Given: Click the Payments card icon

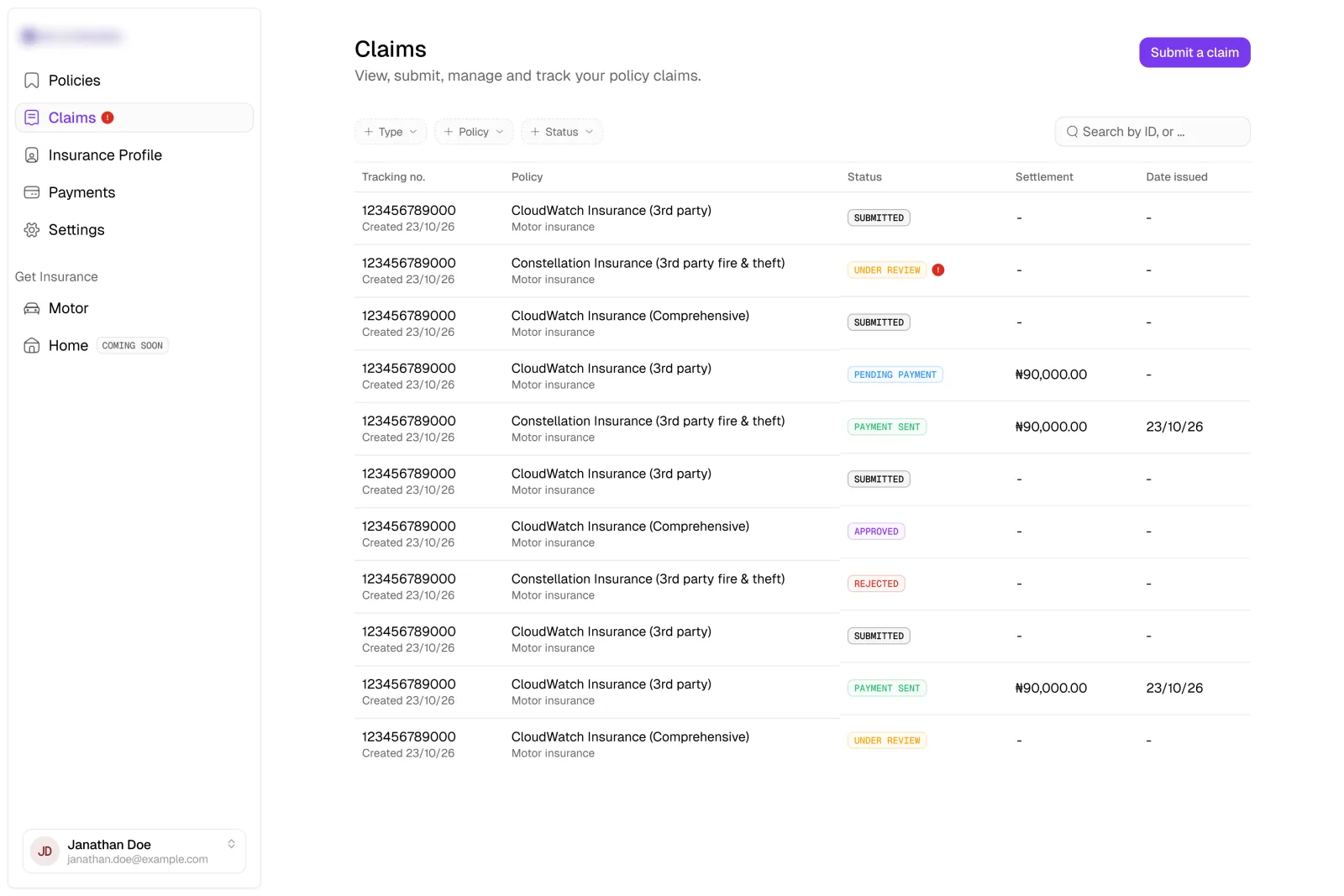Looking at the screenshot, I should pos(32,192).
